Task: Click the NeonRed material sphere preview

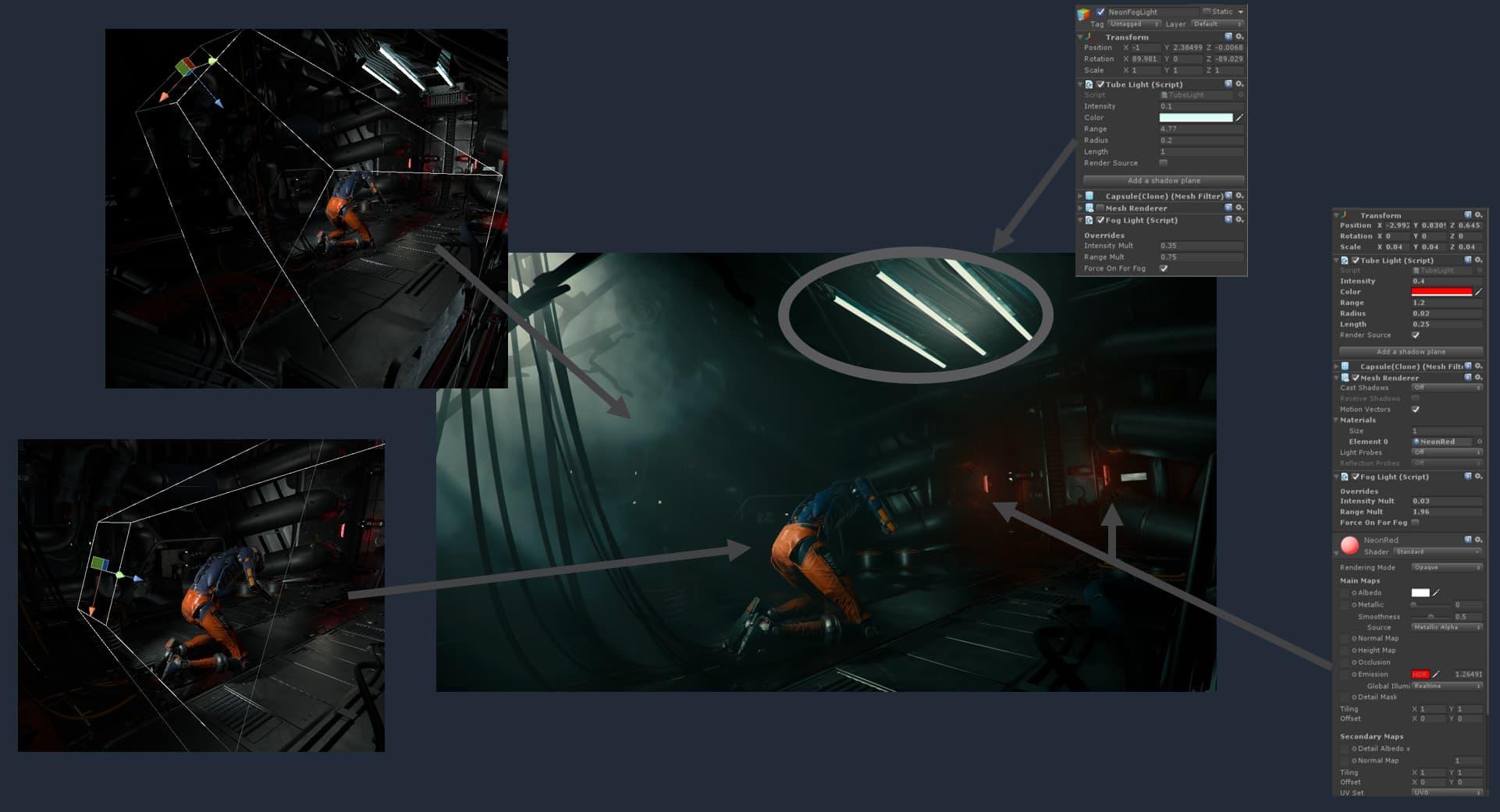Action: [x=1349, y=544]
